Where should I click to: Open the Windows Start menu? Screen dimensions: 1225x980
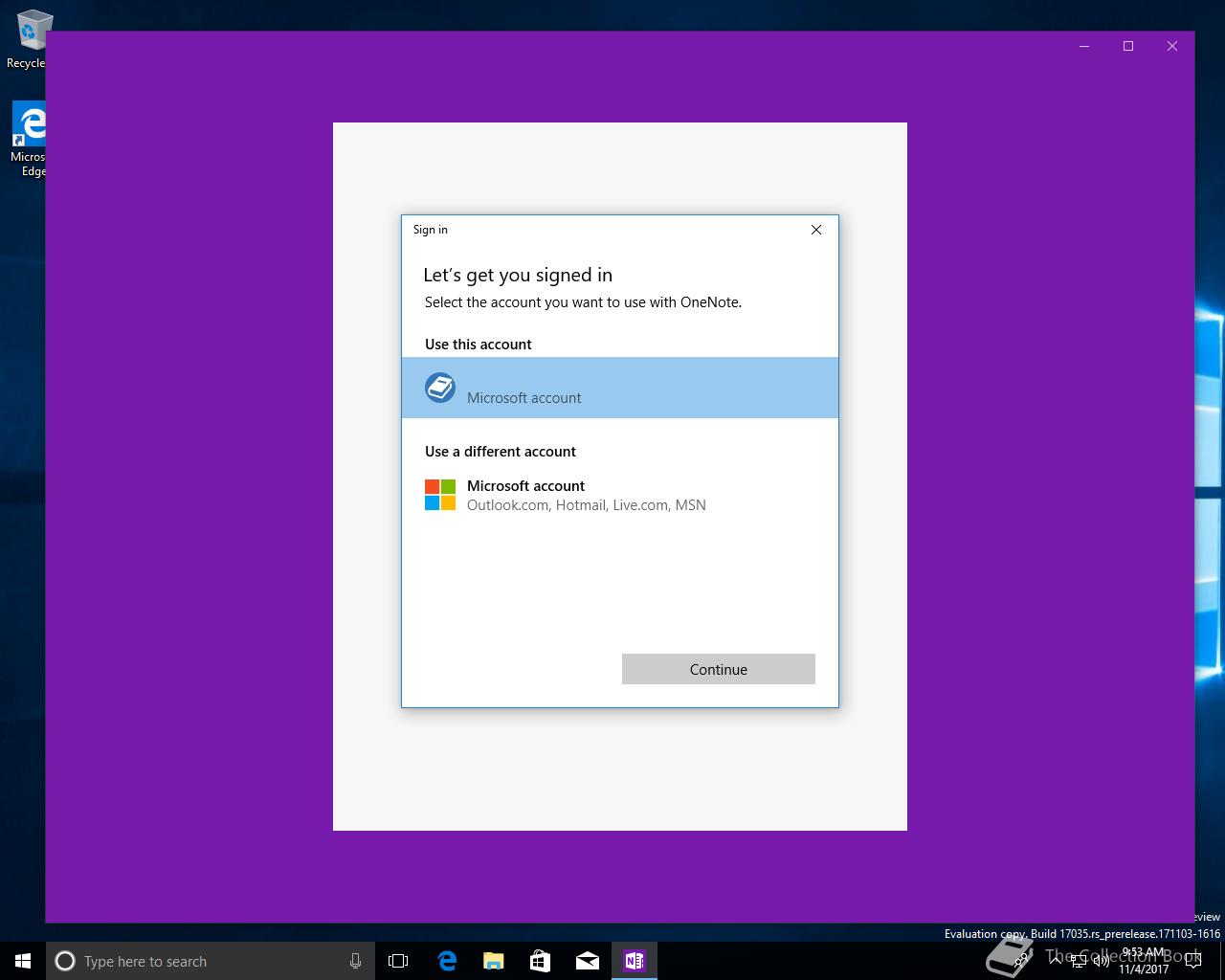click(23, 961)
